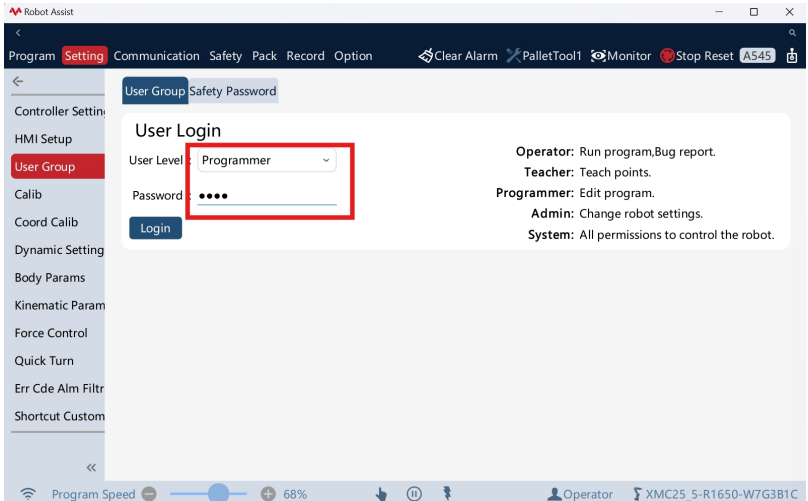
Task: Open the User Level dropdown
Action: pos(267,160)
